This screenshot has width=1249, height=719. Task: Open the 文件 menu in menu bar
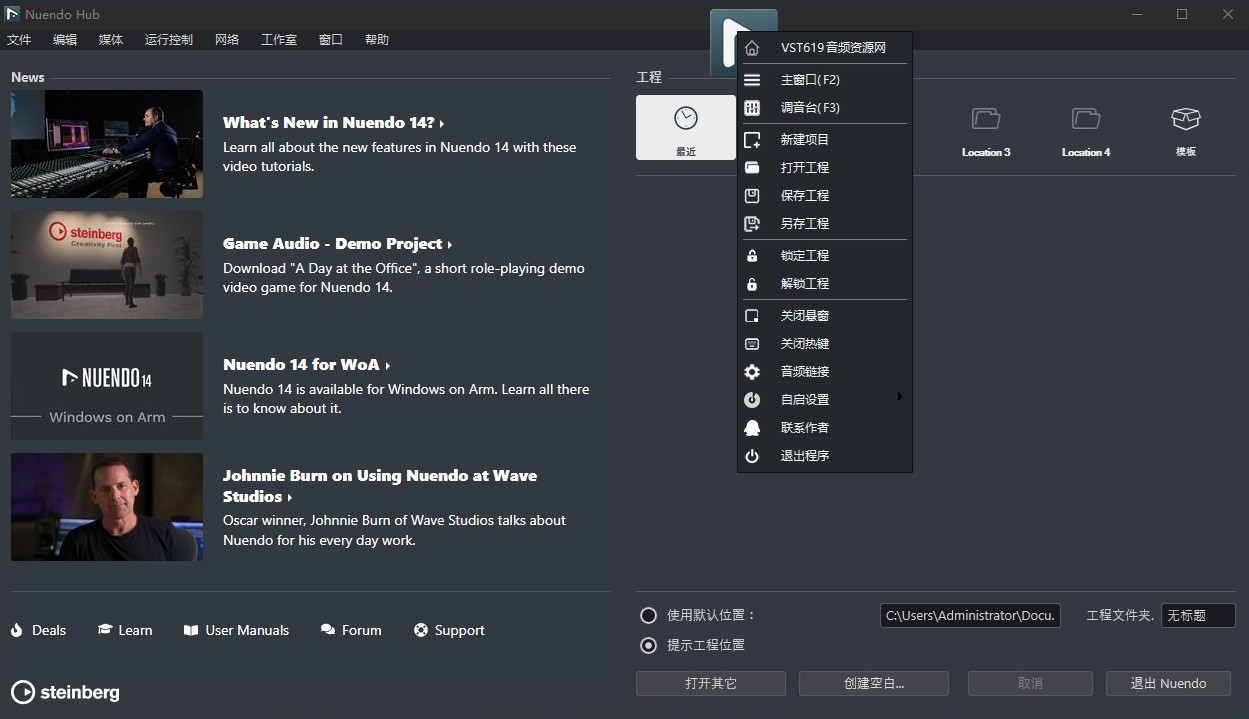click(19, 40)
